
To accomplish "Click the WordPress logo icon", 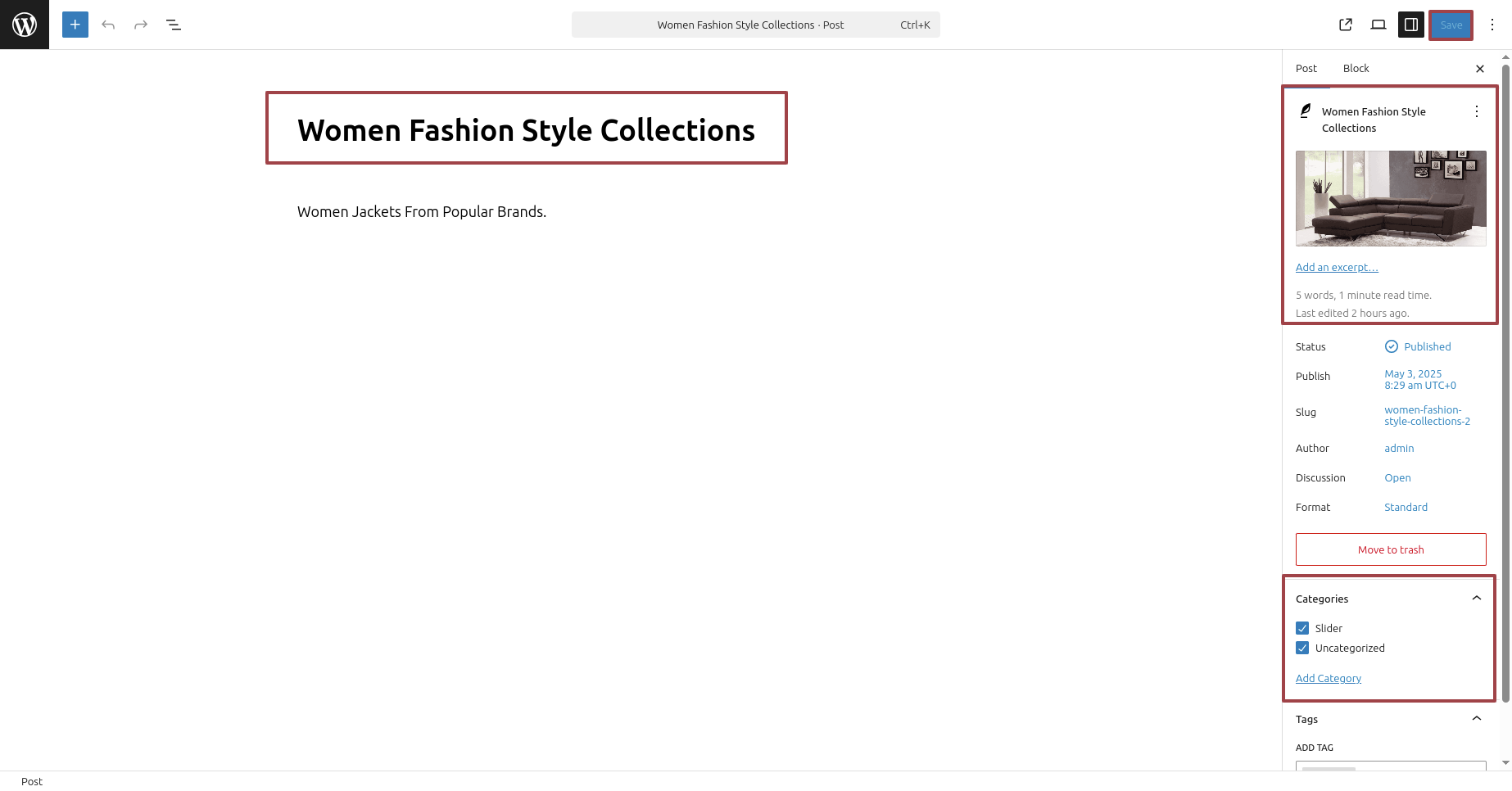I will tap(25, 25).
